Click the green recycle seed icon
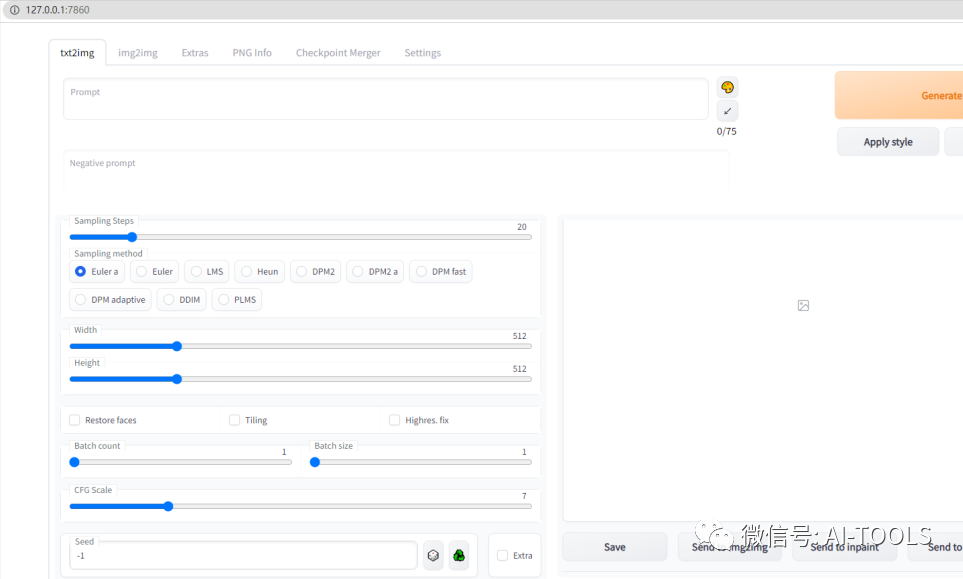Screen dimensions: 963x579 pos(459,555)
